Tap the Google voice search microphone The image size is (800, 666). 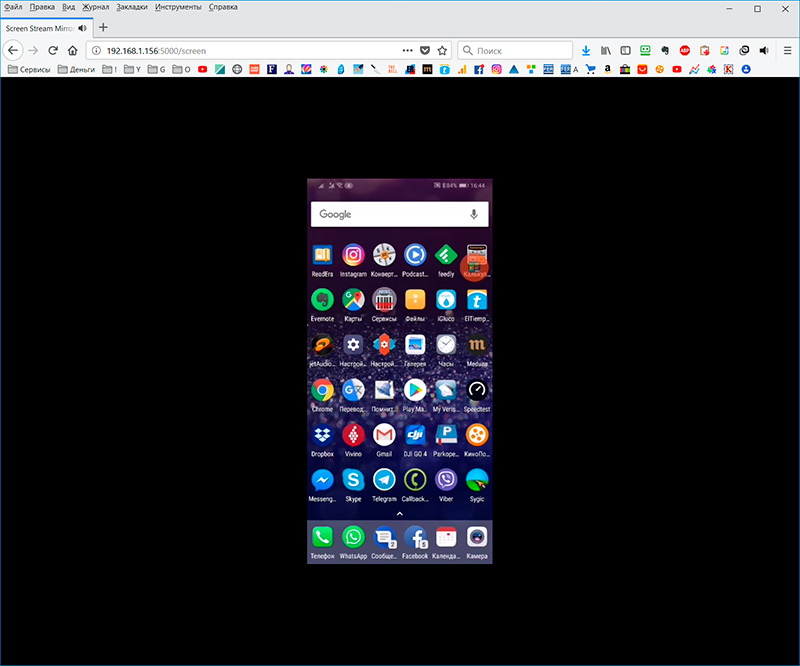473,214
